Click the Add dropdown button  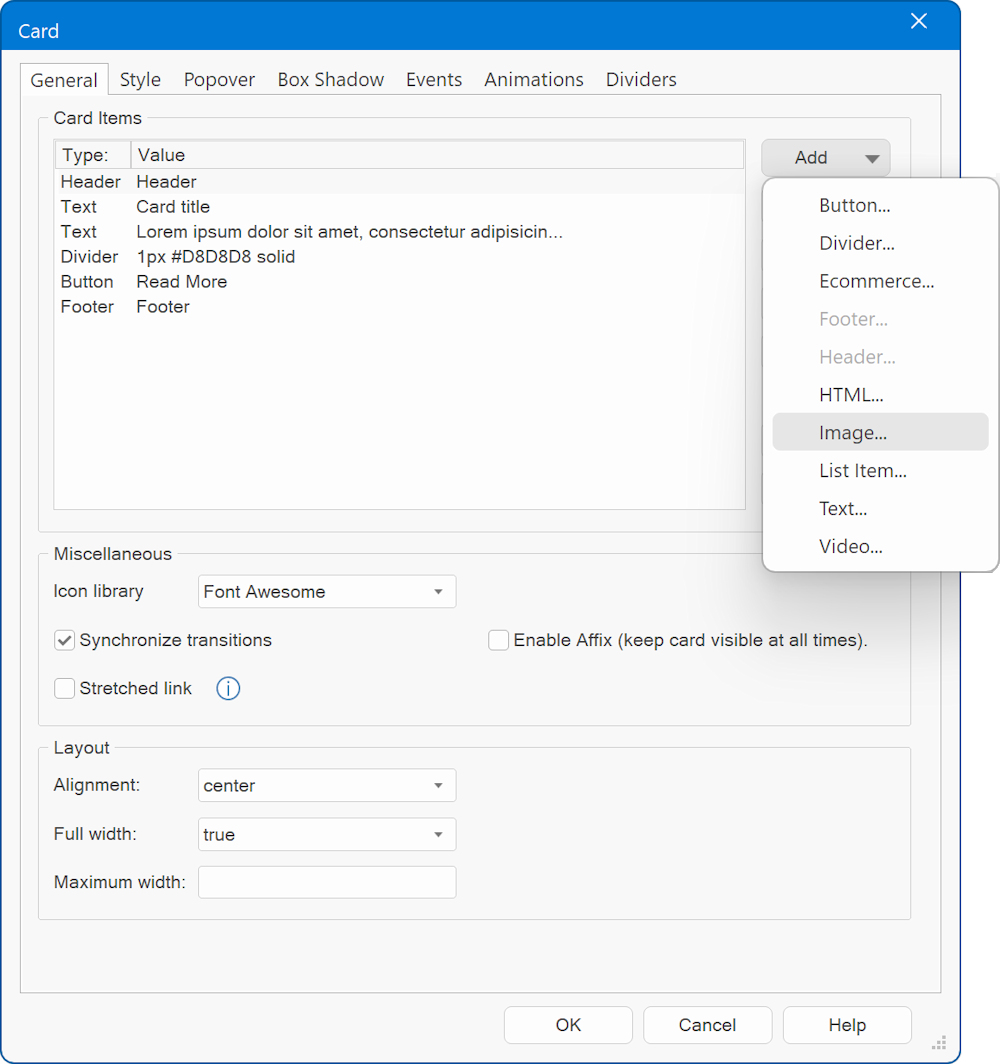point(825,158)
